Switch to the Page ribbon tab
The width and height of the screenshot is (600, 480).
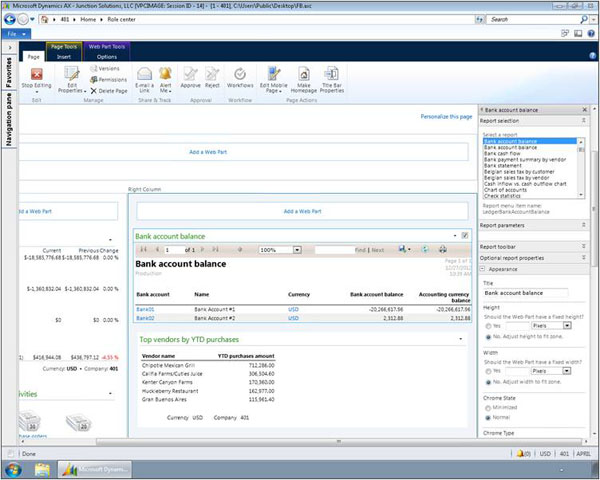[x=34, y=57]
